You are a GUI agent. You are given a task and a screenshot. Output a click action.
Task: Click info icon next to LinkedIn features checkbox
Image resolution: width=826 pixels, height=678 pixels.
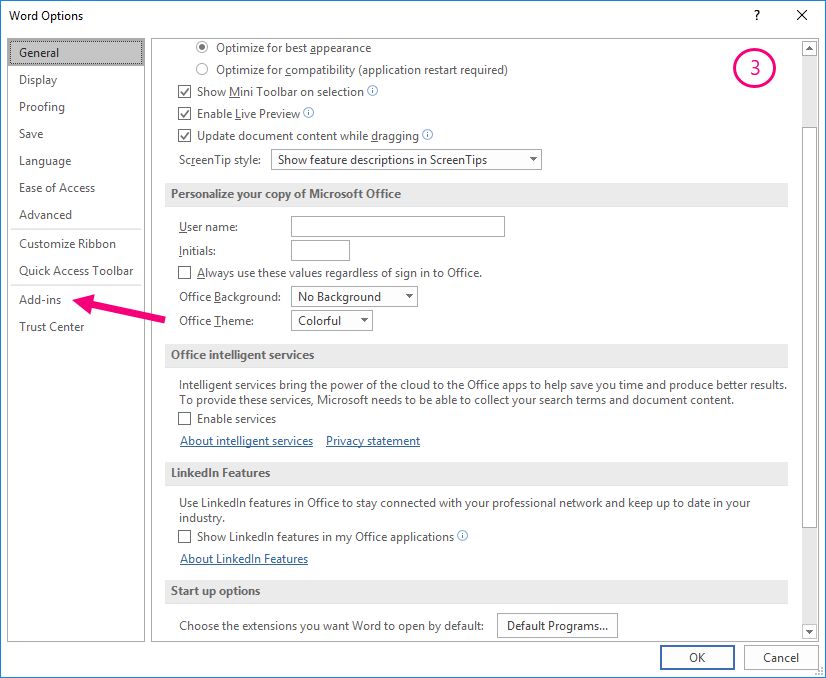click(x=463, y=536)
